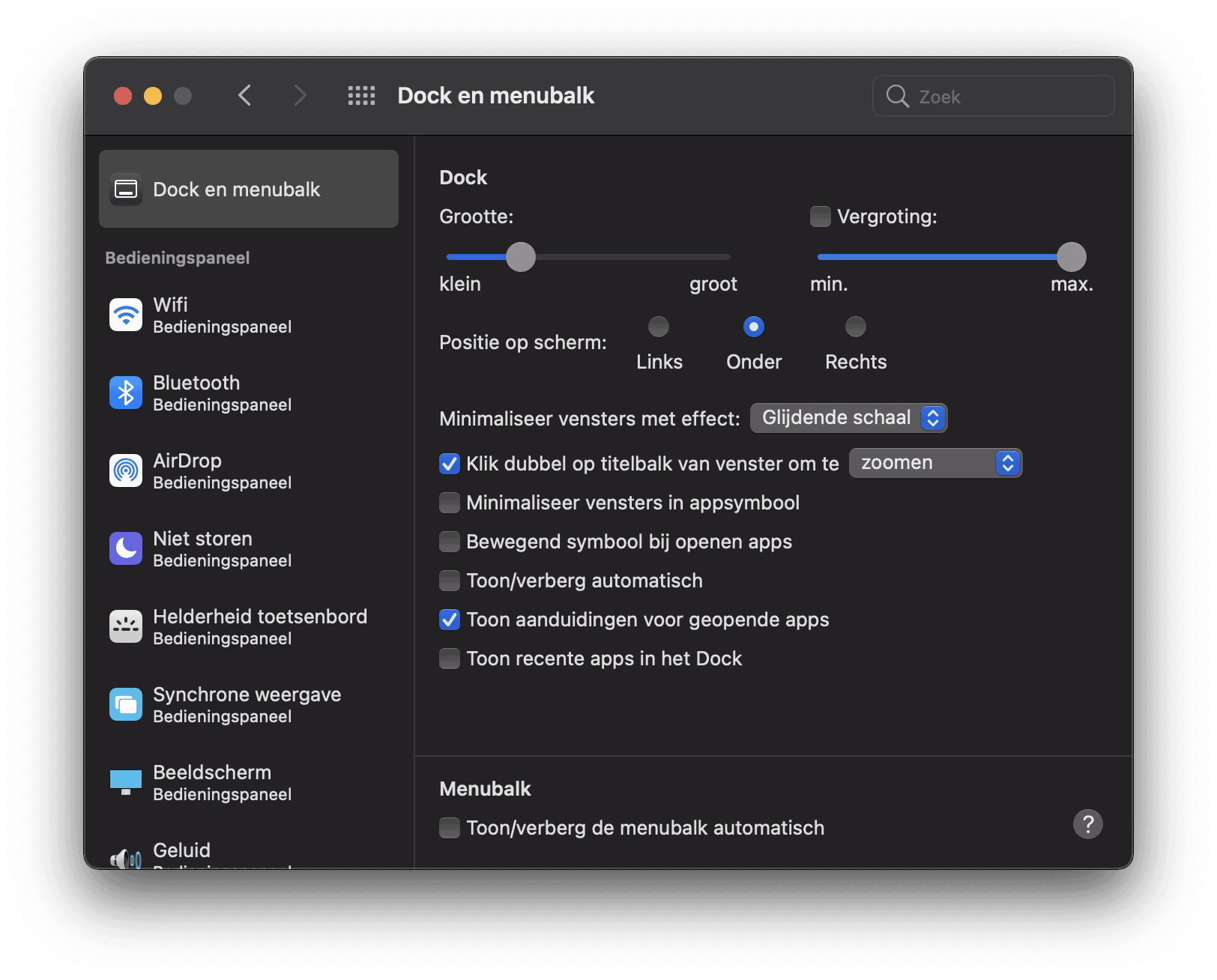Screen dimensions: 1217x980
Task: Click the Beeldscherm monitor icon
Action: (x=125, y=781)
